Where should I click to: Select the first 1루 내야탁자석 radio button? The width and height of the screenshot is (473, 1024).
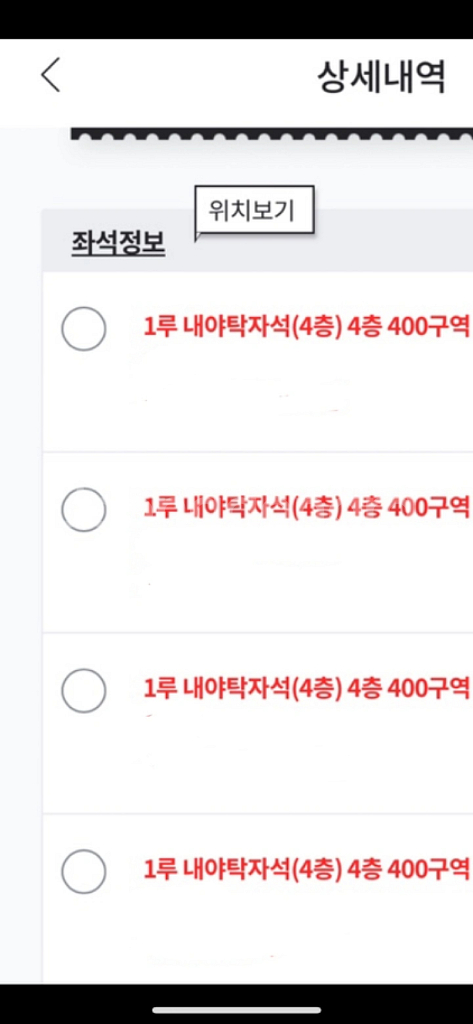[84, 328]
